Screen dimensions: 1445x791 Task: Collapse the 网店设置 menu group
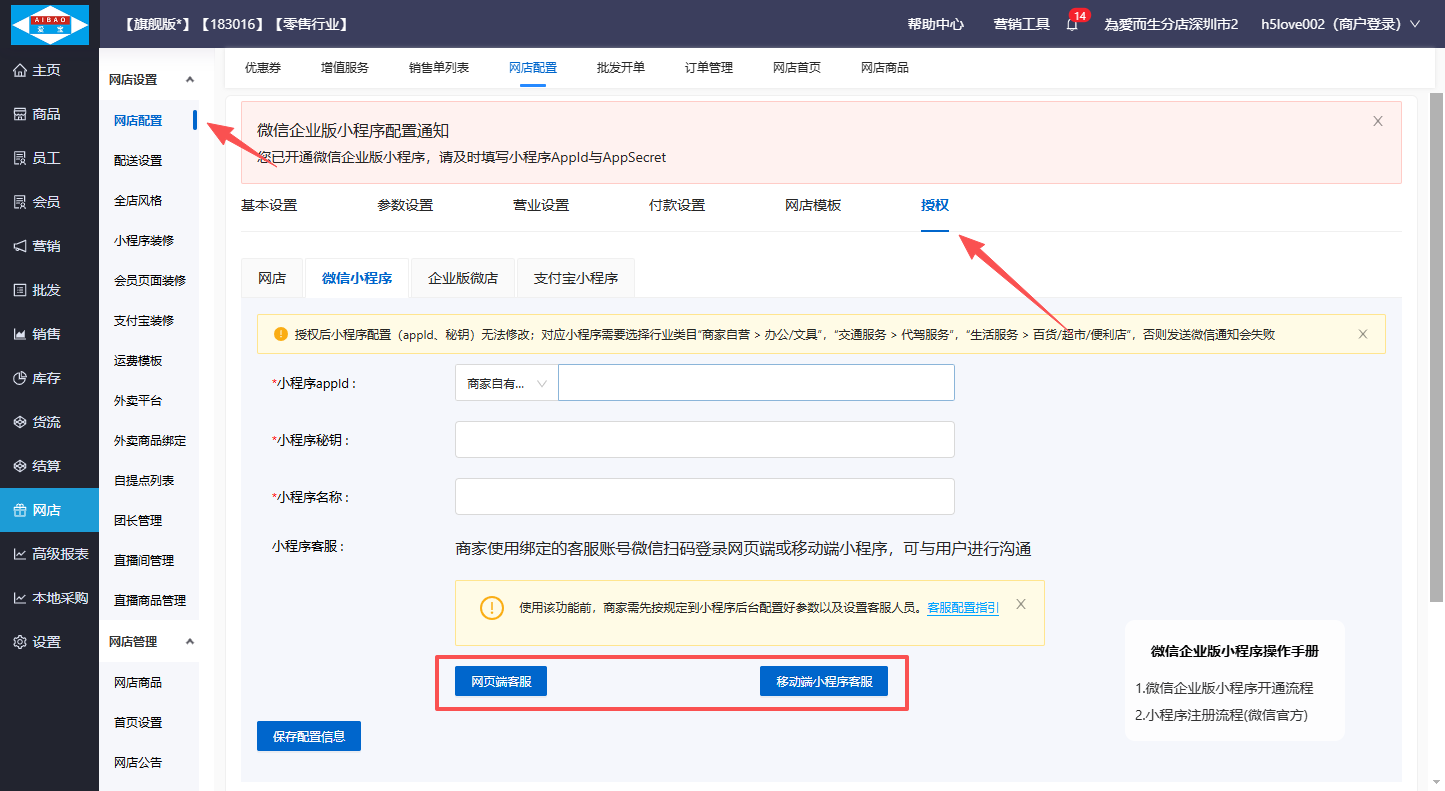click(x=190, y=80)
